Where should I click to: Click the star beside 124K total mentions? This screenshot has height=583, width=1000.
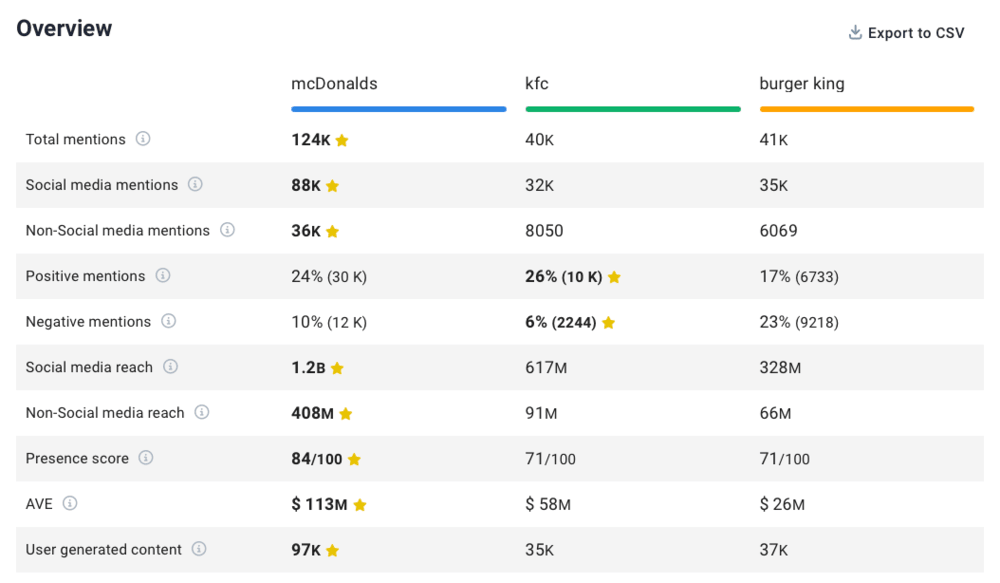click(342, 140)
